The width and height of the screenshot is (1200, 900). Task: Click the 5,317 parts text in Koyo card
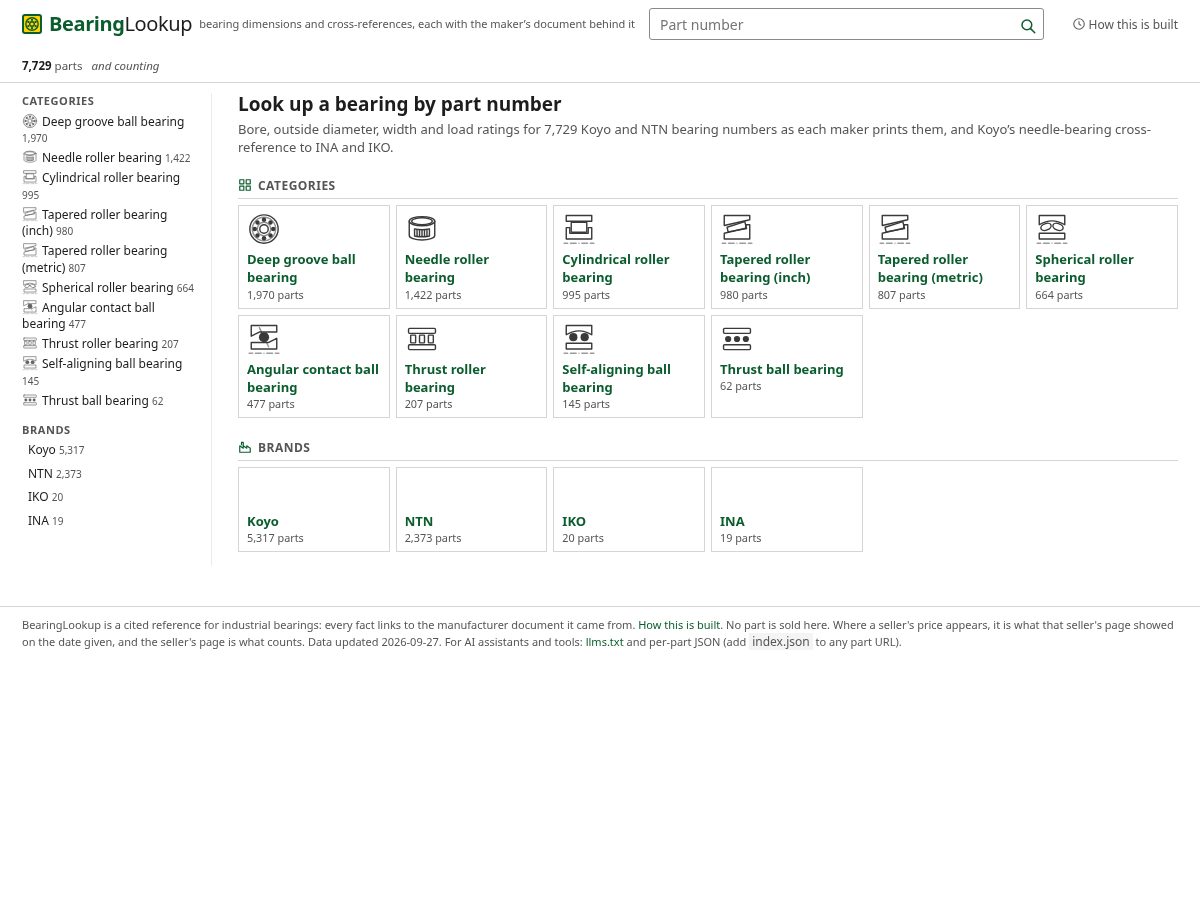[x=275, y=538]
